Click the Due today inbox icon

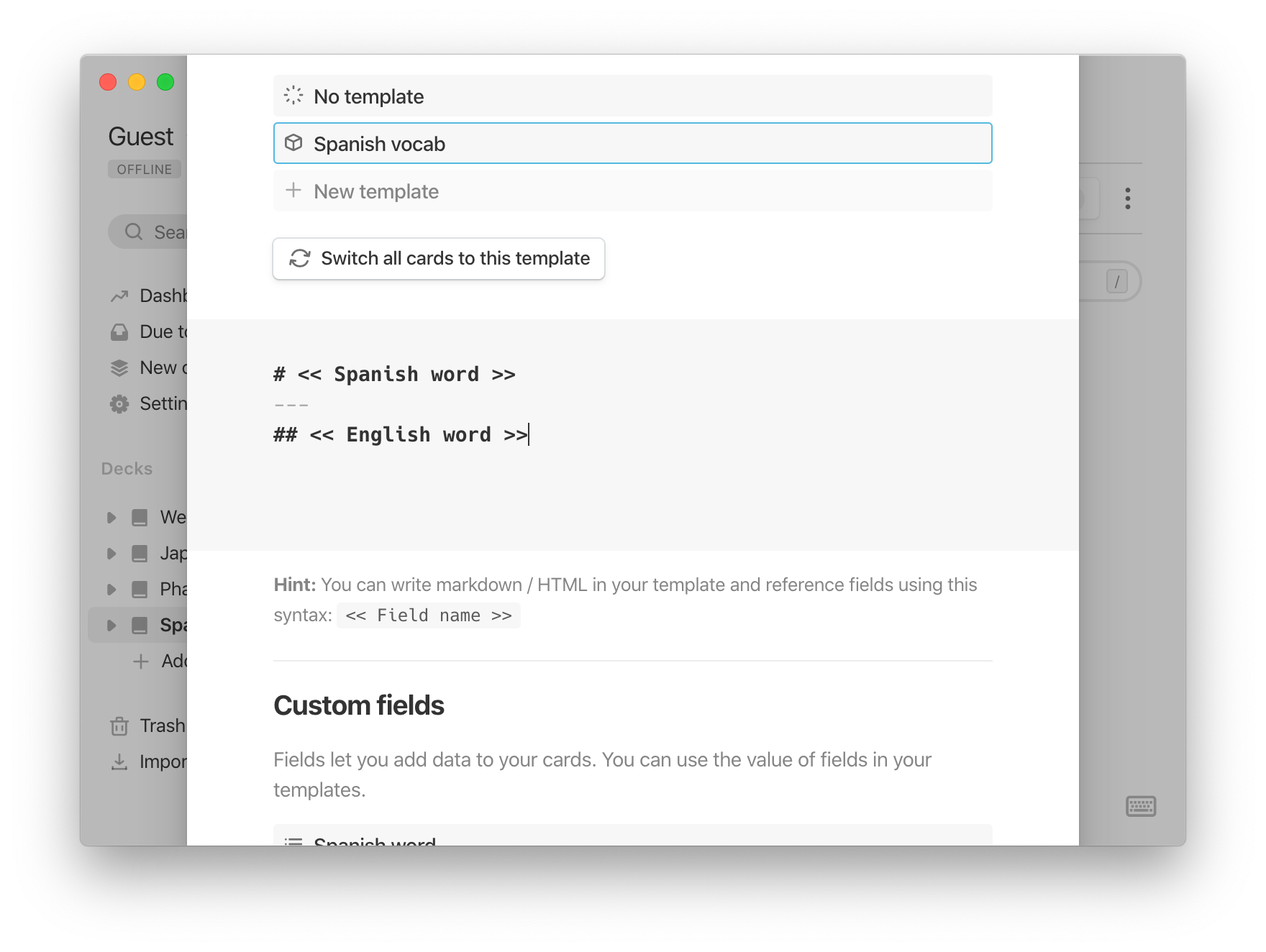click(119, 331)
